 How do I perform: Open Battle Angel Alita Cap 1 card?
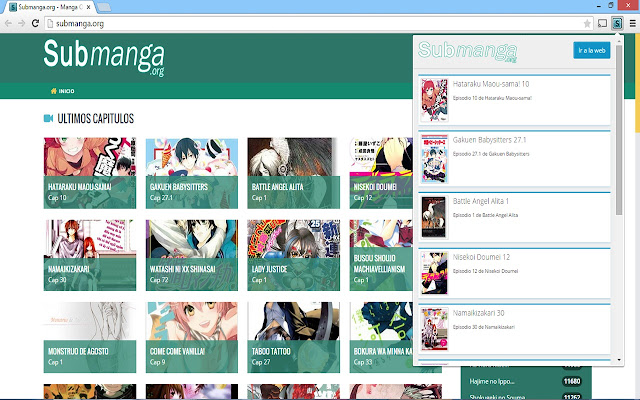point(293,173)
